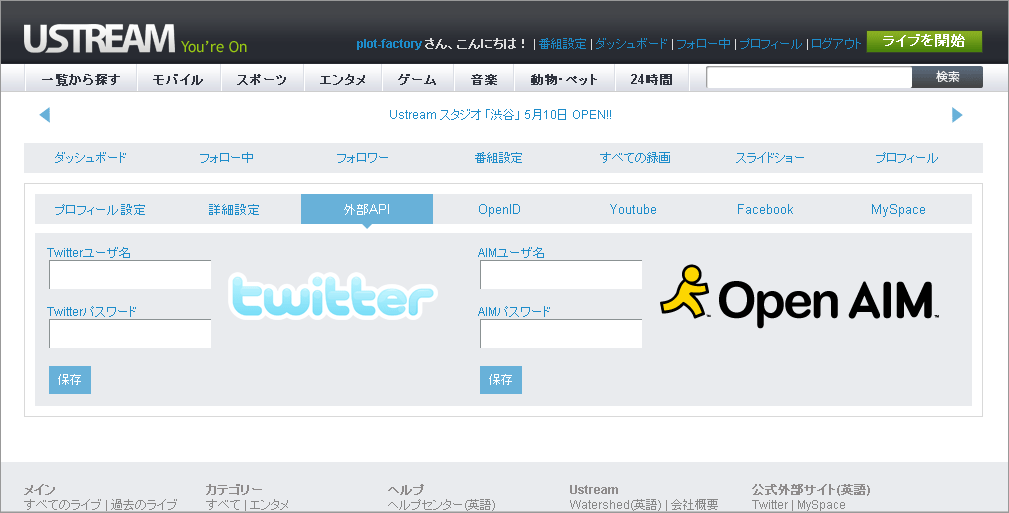Open 番組設定 in the gray account bar
Screen dimensions: 1009x513
pyautogui.click(x=499, y=158)
